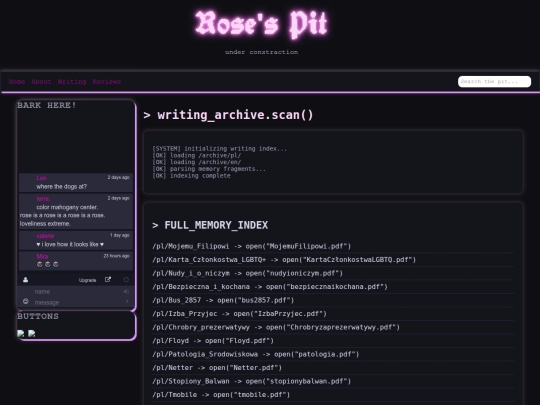Click the chat name input field
The height and width of the screenshot is (405, 540).
click(x=77, y=291)
